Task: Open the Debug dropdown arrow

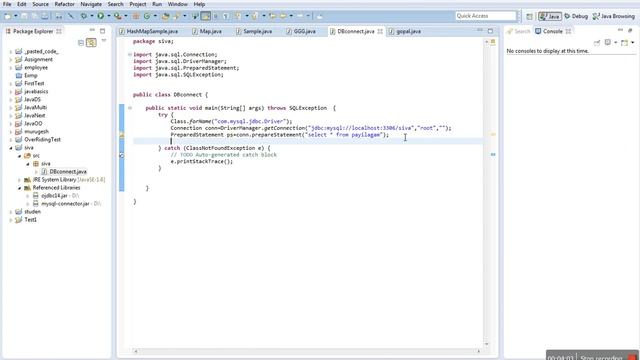Action: pyautogui.click(x=92, y=16)
